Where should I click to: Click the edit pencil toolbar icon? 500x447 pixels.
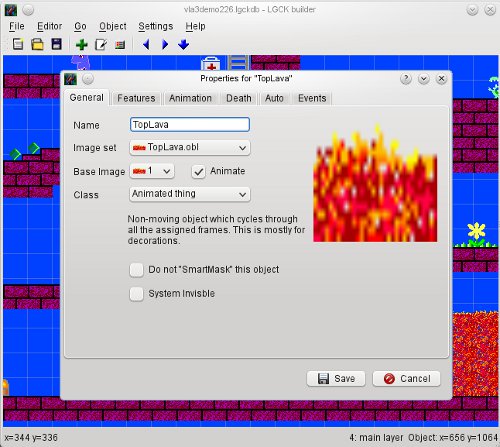point(101,44)
